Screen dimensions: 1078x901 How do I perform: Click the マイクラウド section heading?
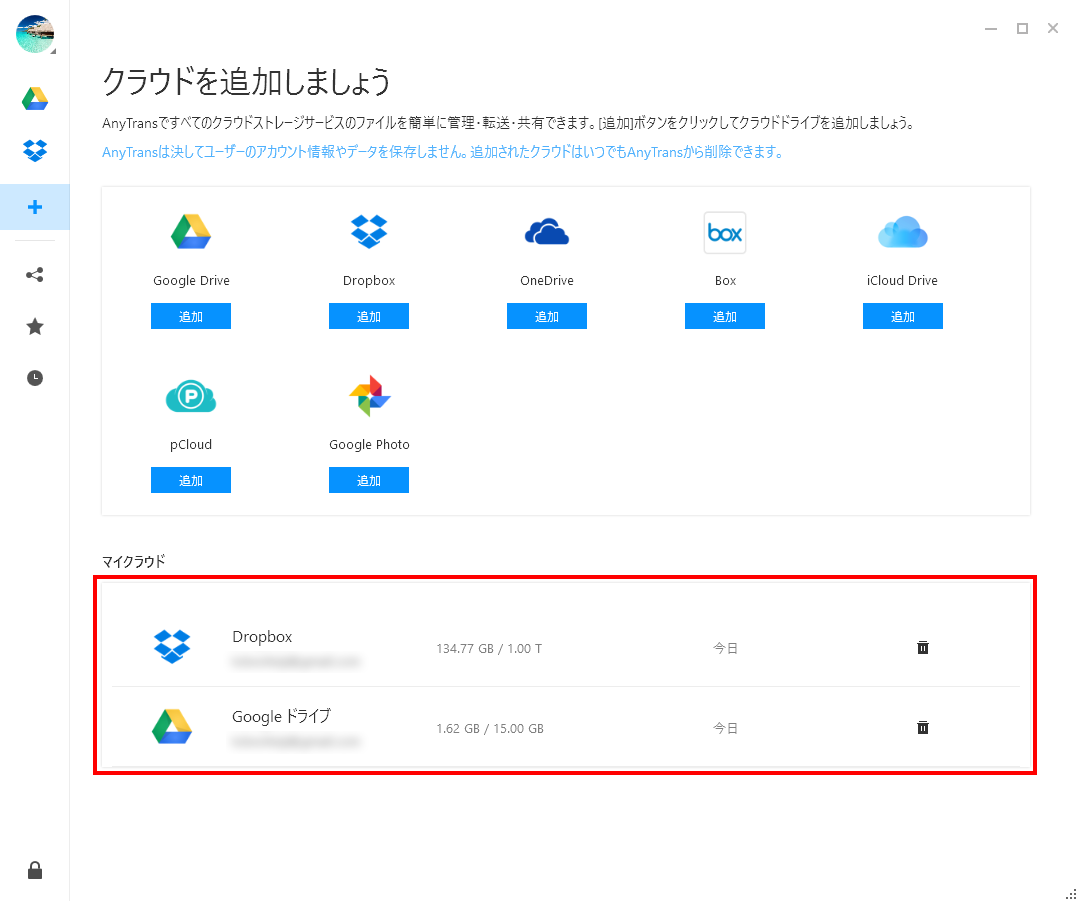point(133,561)
